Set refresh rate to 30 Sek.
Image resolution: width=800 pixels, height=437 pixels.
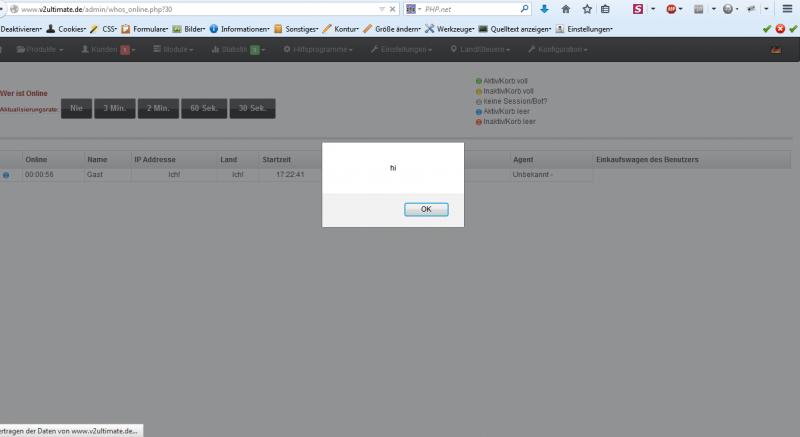click(x=251, y=108)
